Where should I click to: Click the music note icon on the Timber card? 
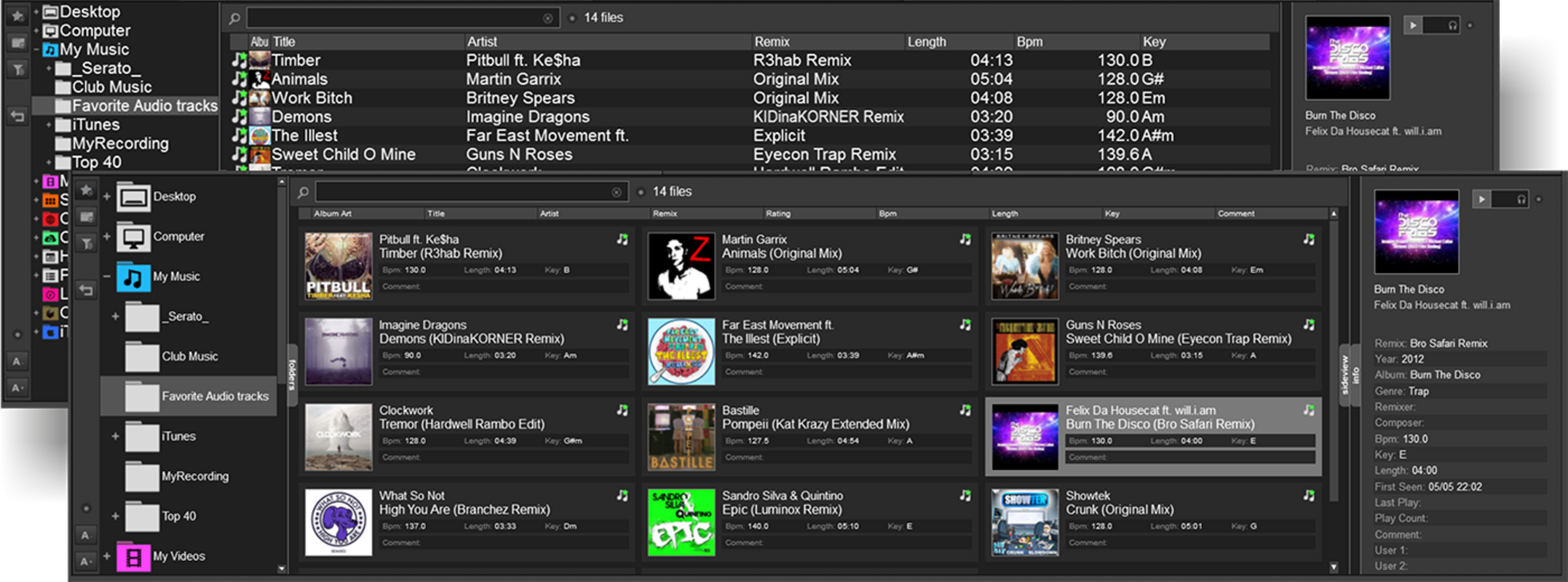(x=622, y=239)
